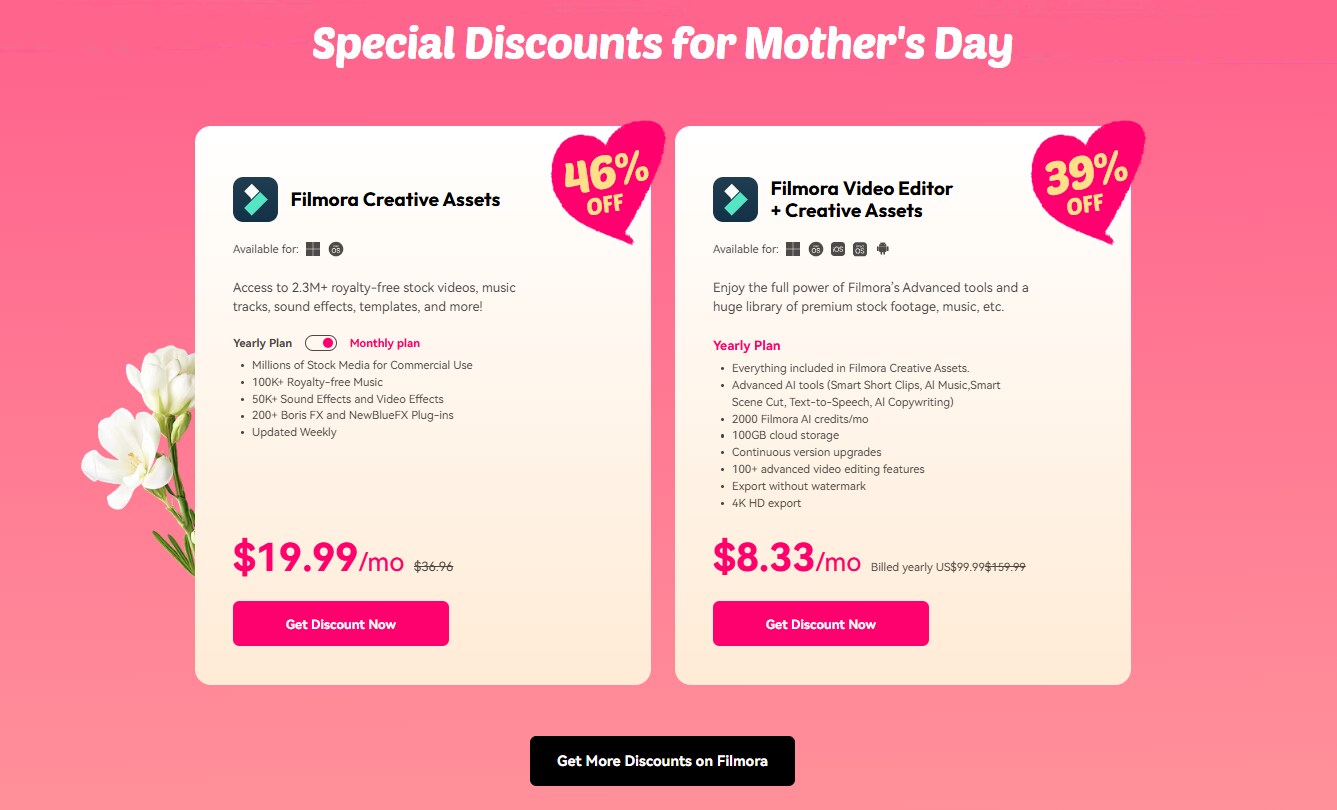Select the Monthly plan label beside the switch
1337x810 pixels.
coord(385,343)
